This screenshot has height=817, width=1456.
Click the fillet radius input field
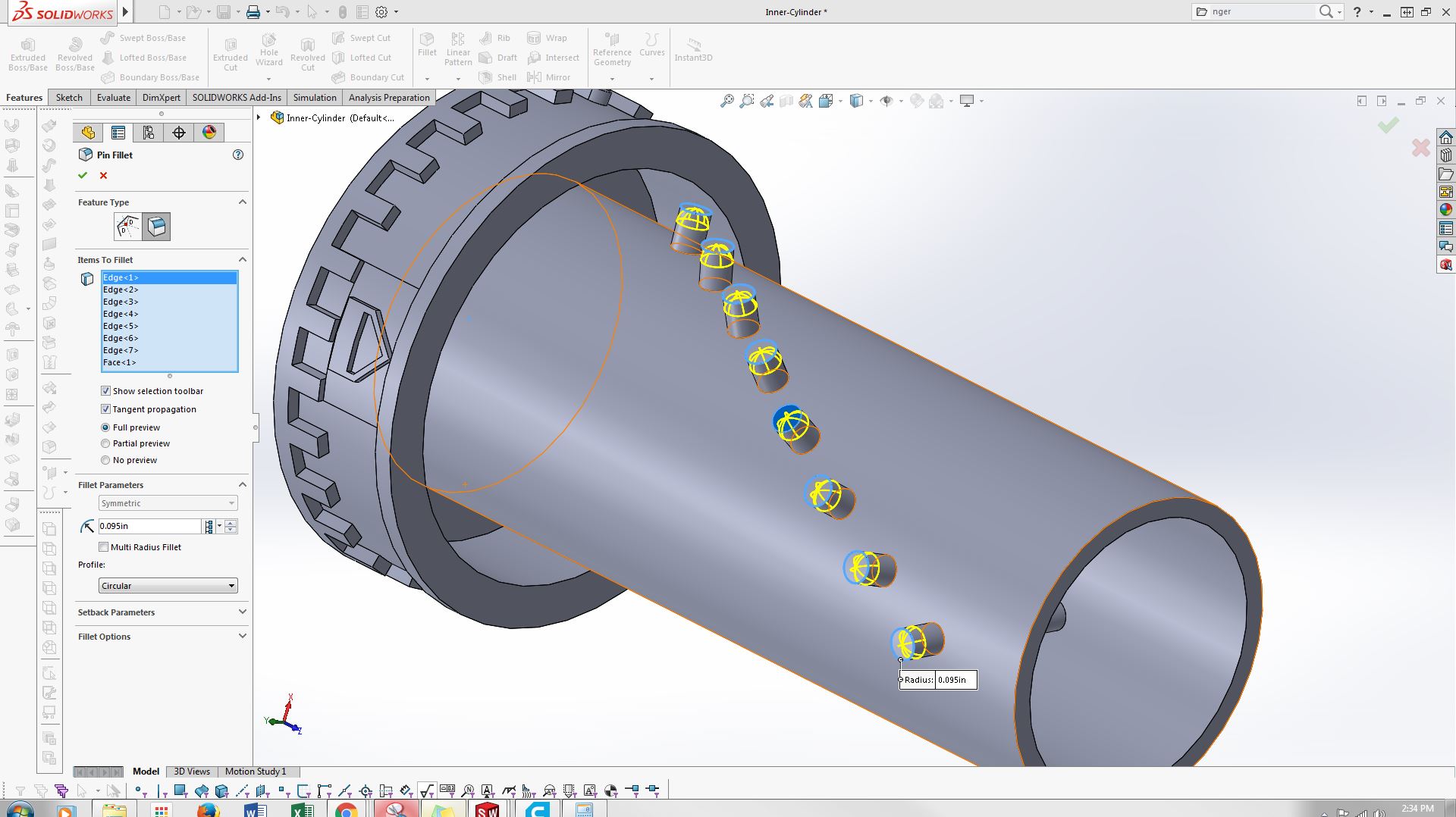tap(149, 526)
